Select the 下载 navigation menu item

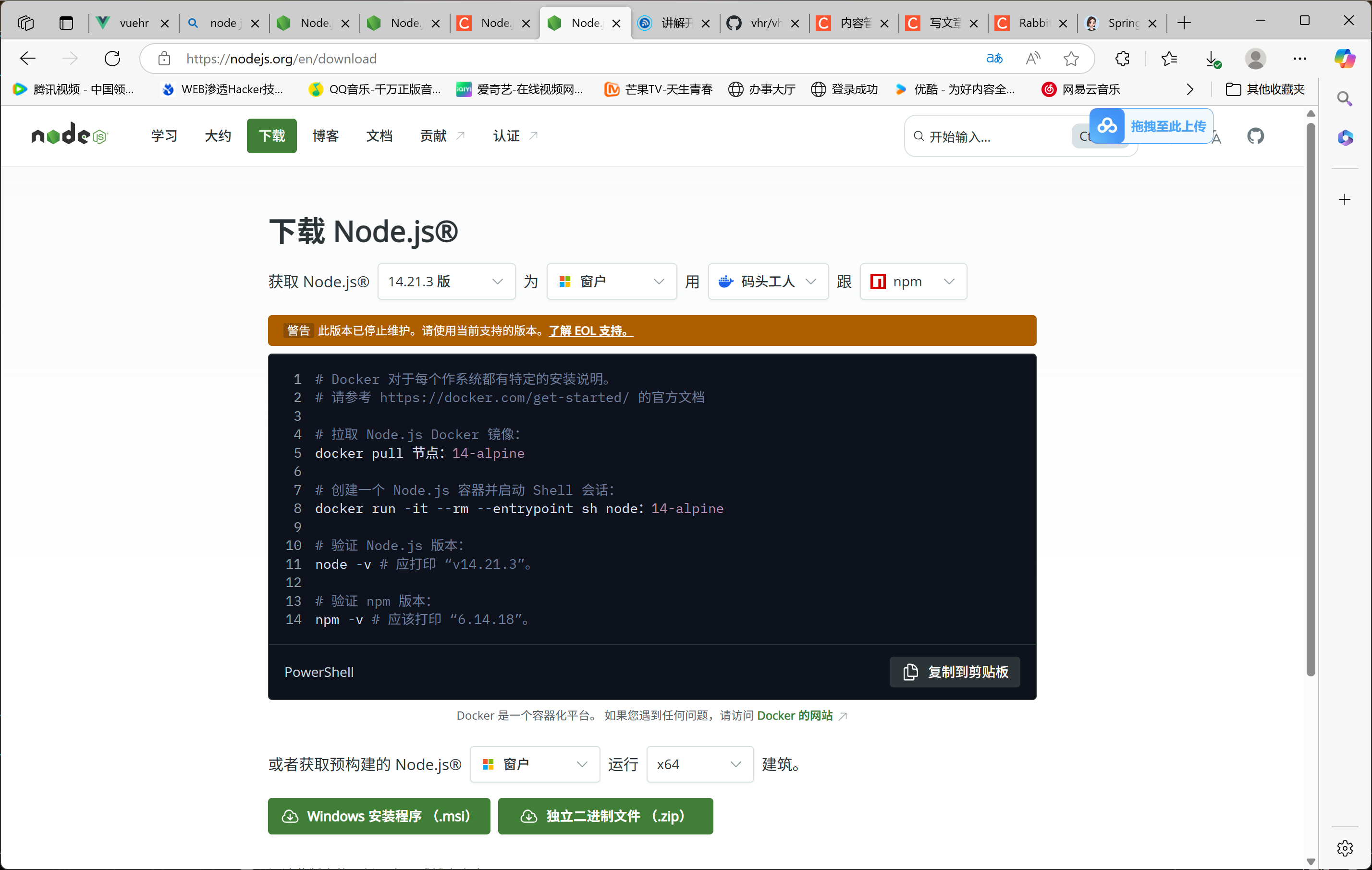click(272, 136)
